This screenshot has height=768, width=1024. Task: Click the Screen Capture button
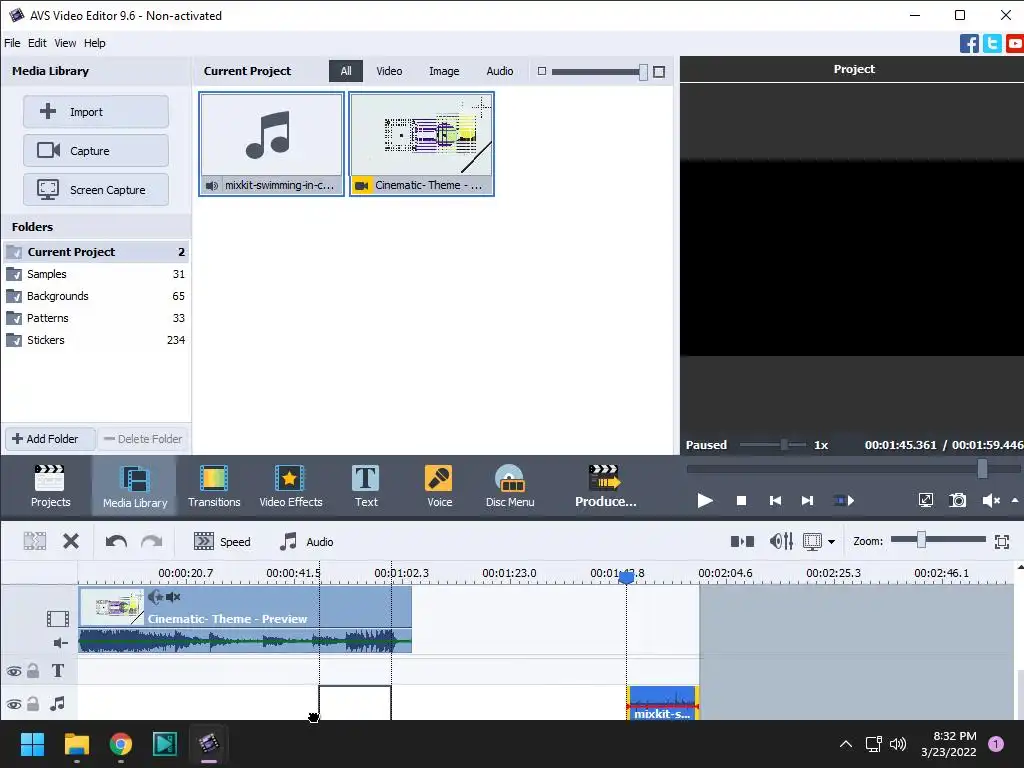coord(95,189)
